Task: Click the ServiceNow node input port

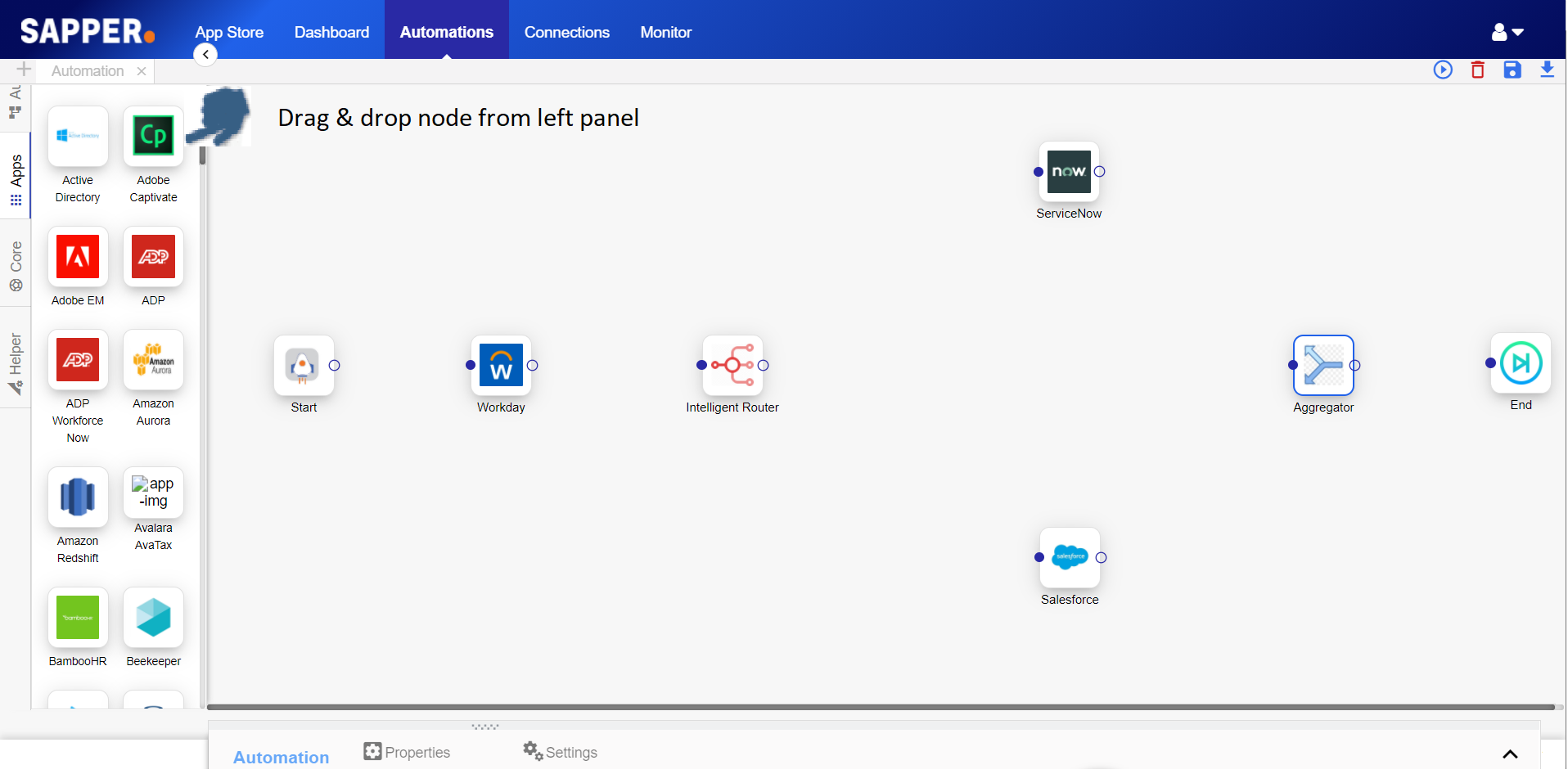Action: (x=1039, y=172)
